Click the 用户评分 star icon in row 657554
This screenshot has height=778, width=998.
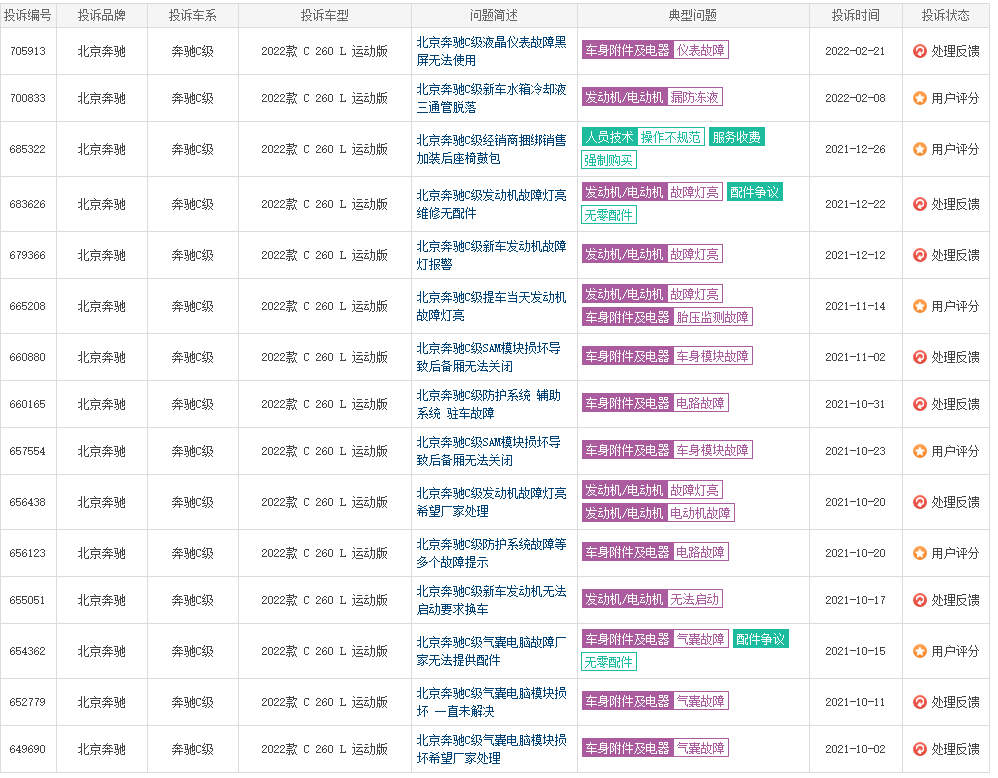click(919, 451)
